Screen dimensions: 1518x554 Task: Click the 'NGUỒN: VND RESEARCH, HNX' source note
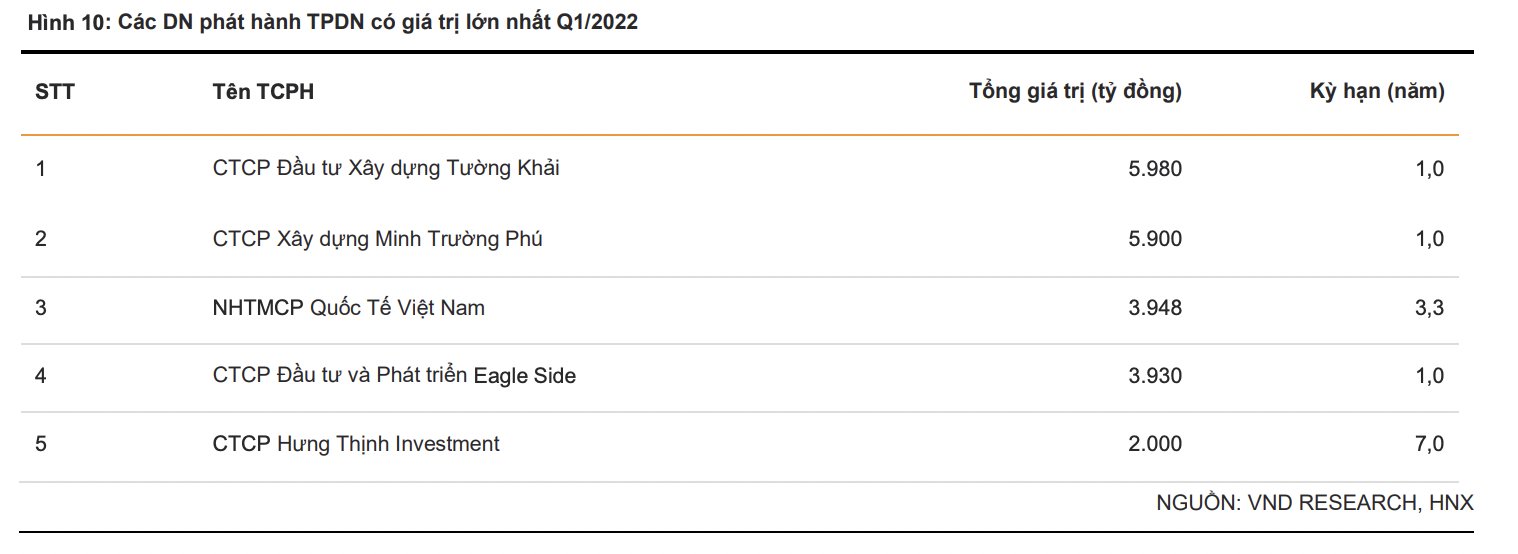pos(1314,503)
